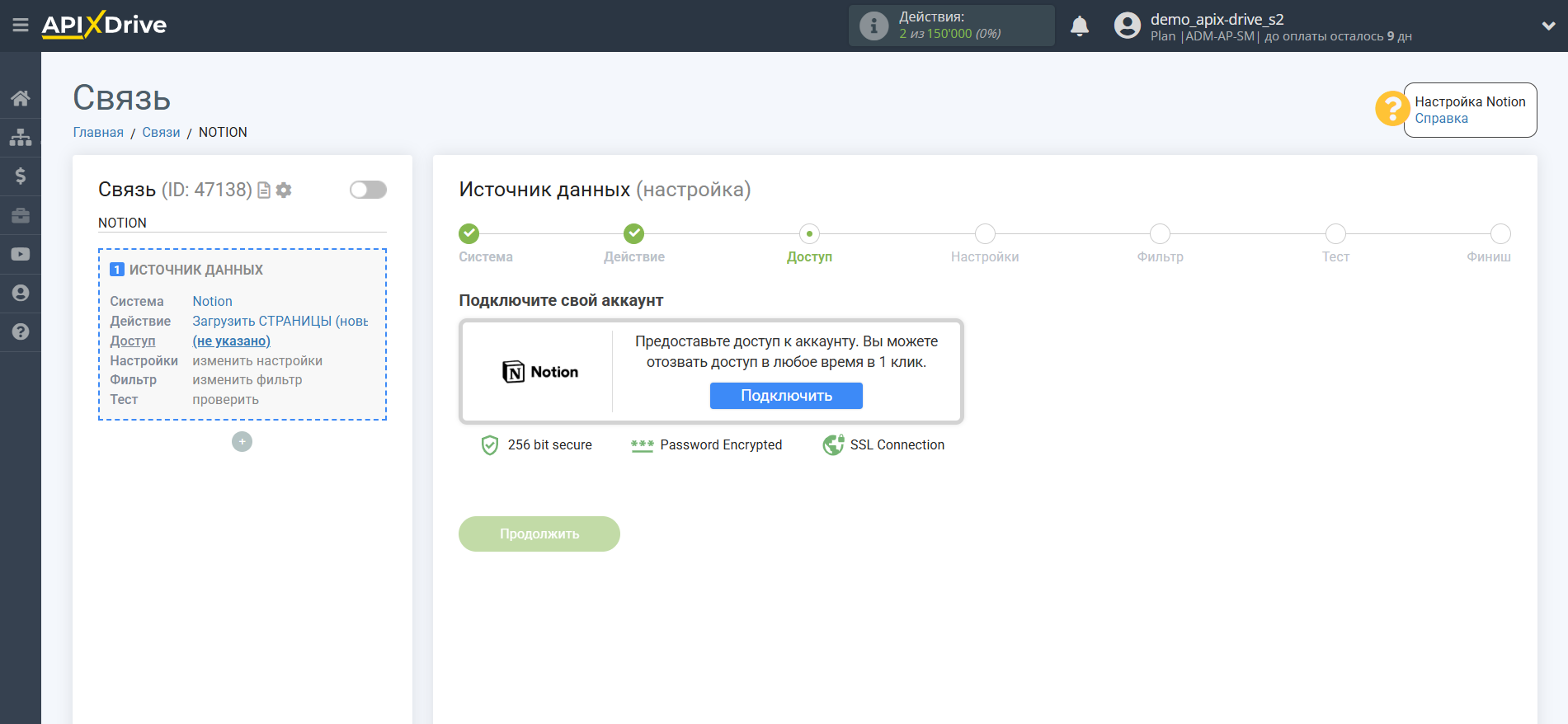Add a new block with plus button
Viewport: 1568px width, 724px height.
pyautogui.click(x=242, y=442)
